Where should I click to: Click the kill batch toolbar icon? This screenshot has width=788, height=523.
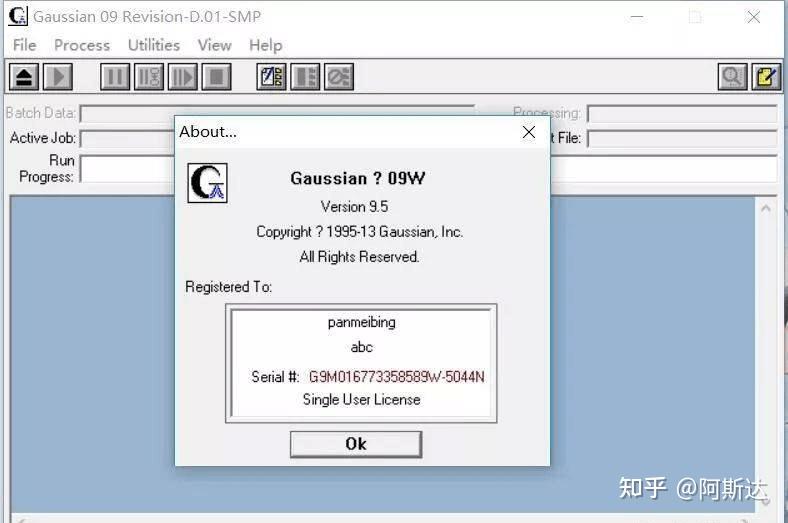pyautogui.click(x=339, y=77)
